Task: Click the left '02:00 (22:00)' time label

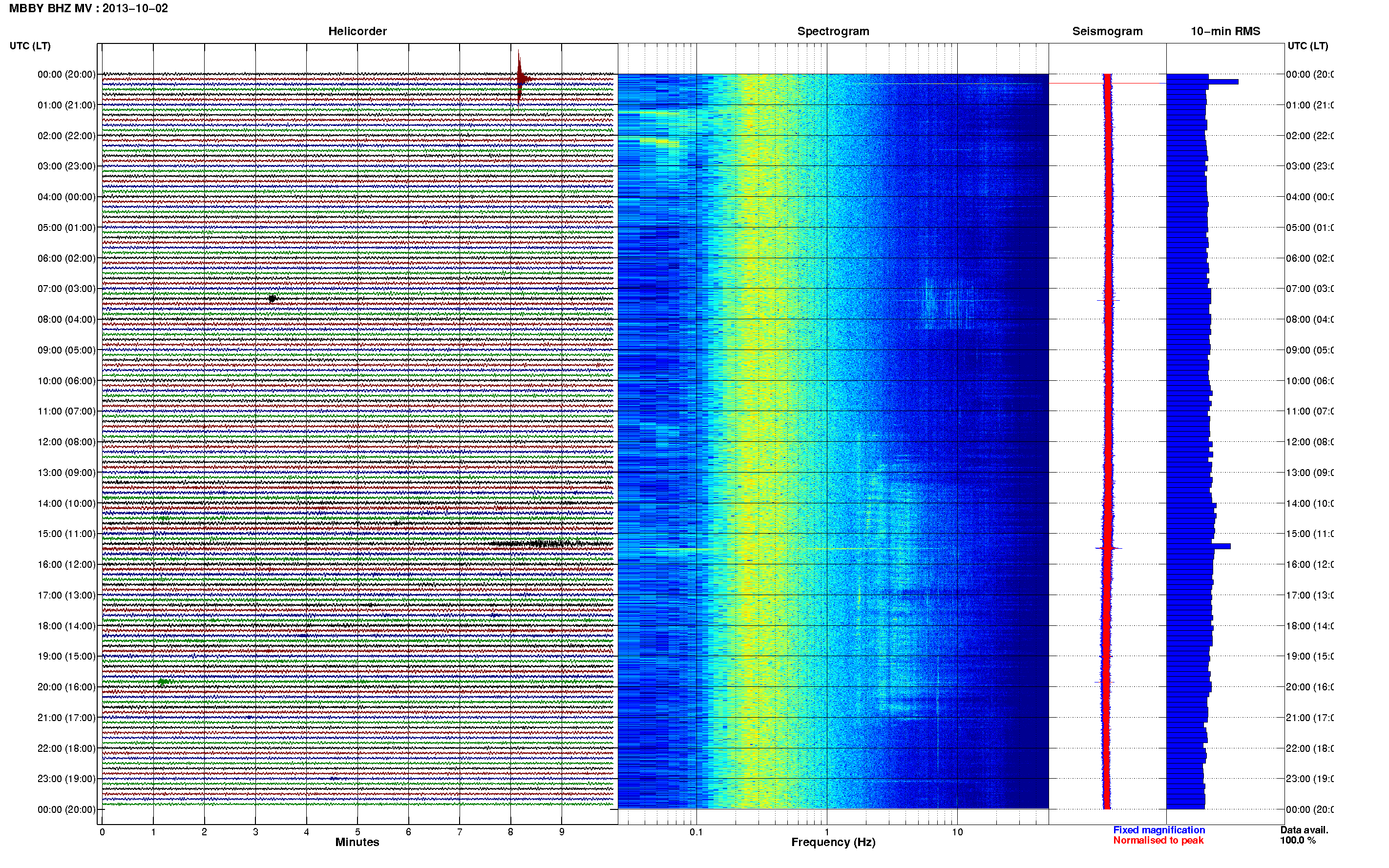Action: (66, 136)
